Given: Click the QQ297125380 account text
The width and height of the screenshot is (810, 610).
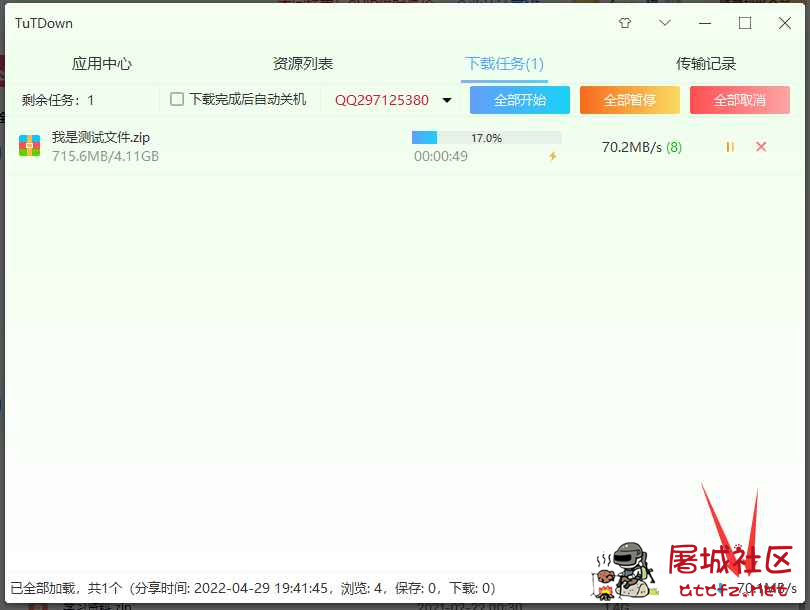Looking at the screenshot, I should point(382,100).
